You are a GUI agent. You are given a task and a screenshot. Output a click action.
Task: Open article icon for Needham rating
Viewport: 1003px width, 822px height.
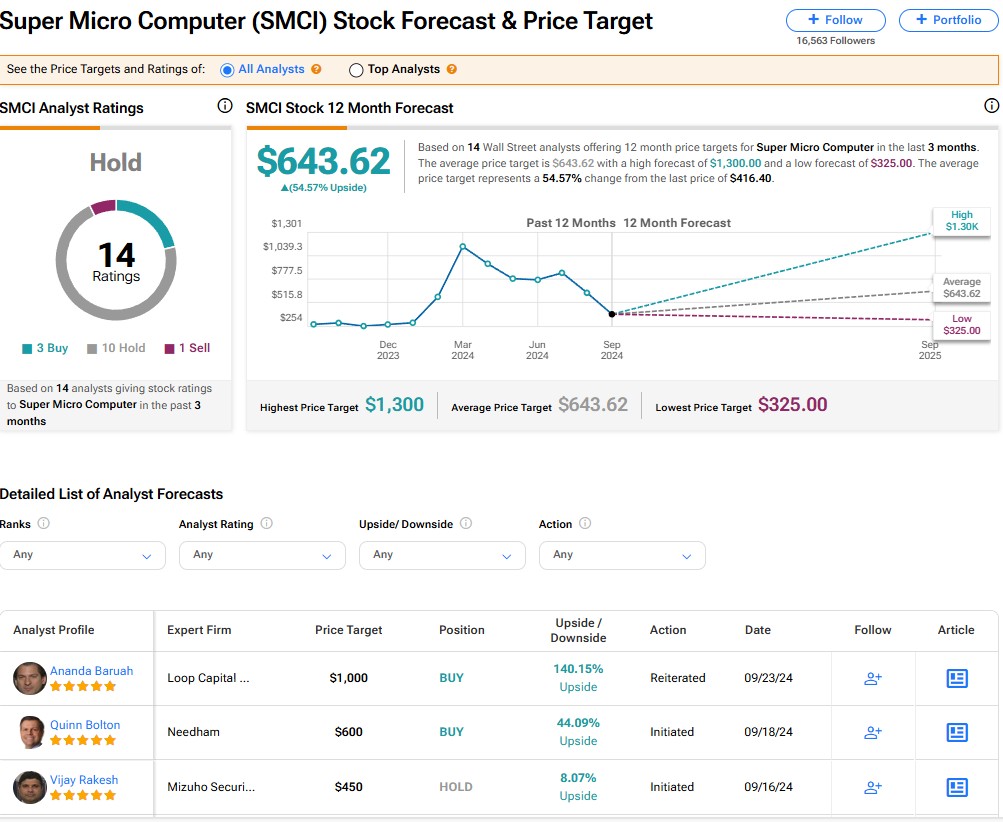[x=956, y=732]
